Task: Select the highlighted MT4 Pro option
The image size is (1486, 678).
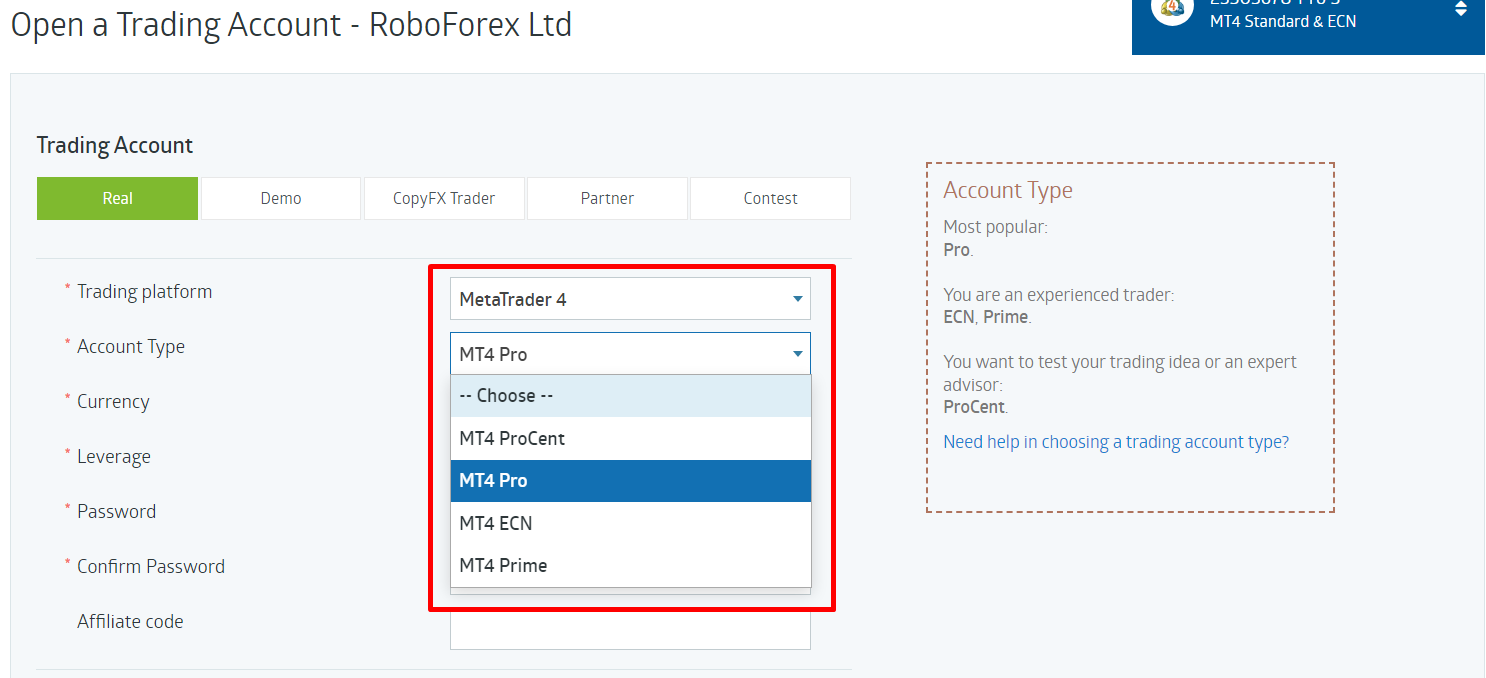Action: click(630, 480)
